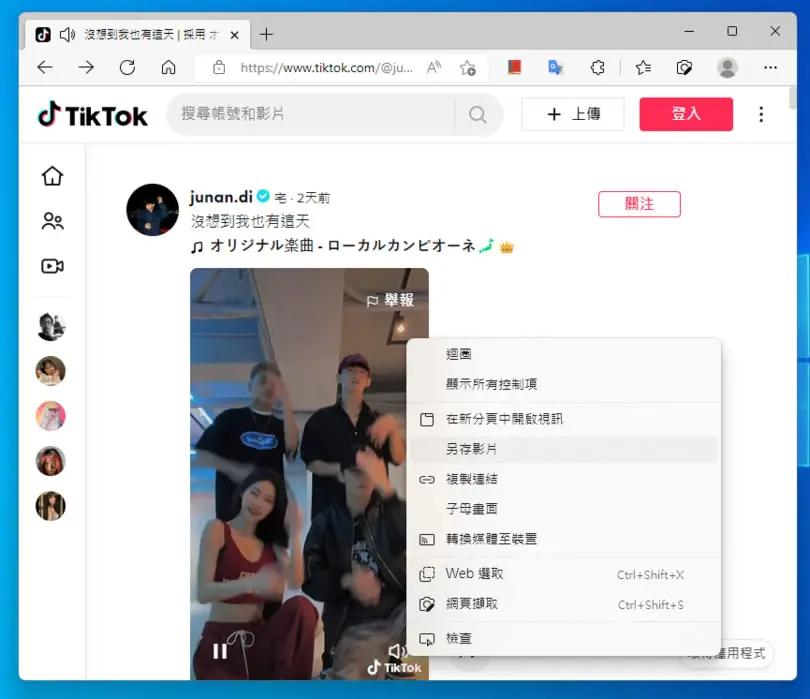810x699 pixels.
Task: Reload the page with the refresh icon
Action: pyautogui.click(x=127, y=67)
